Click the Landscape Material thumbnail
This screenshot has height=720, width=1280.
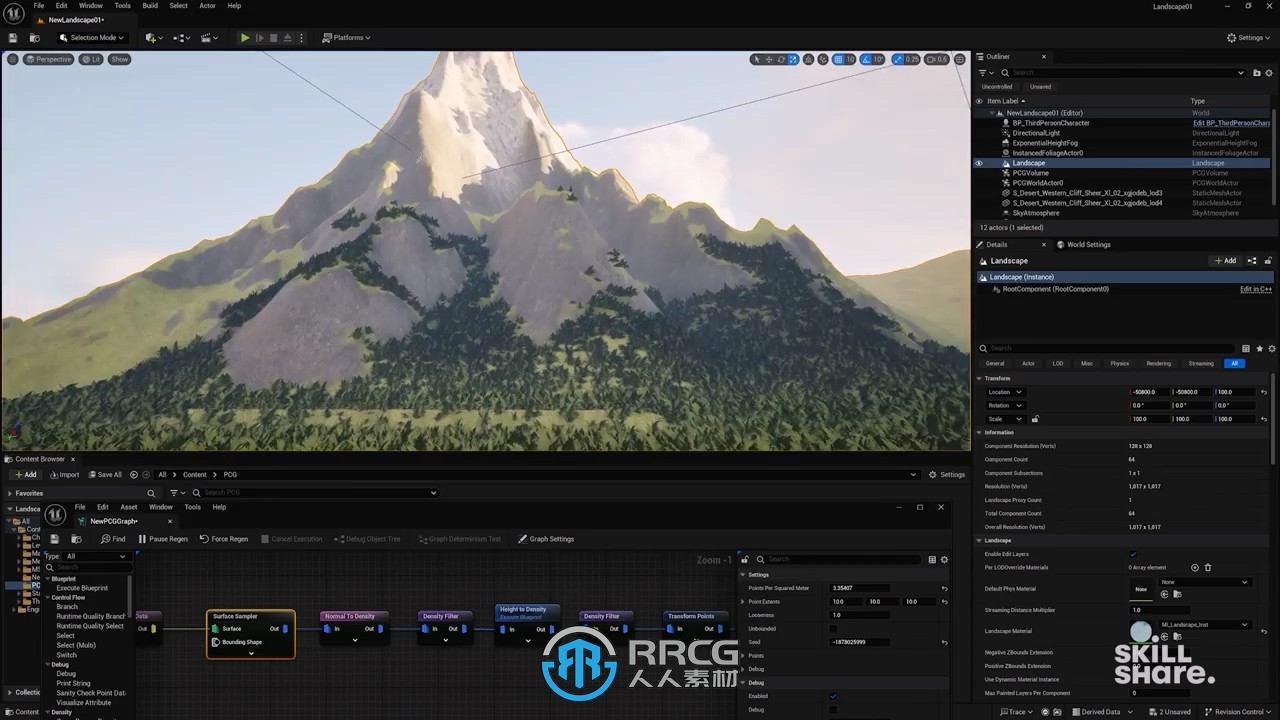[x=1141, y=631]
